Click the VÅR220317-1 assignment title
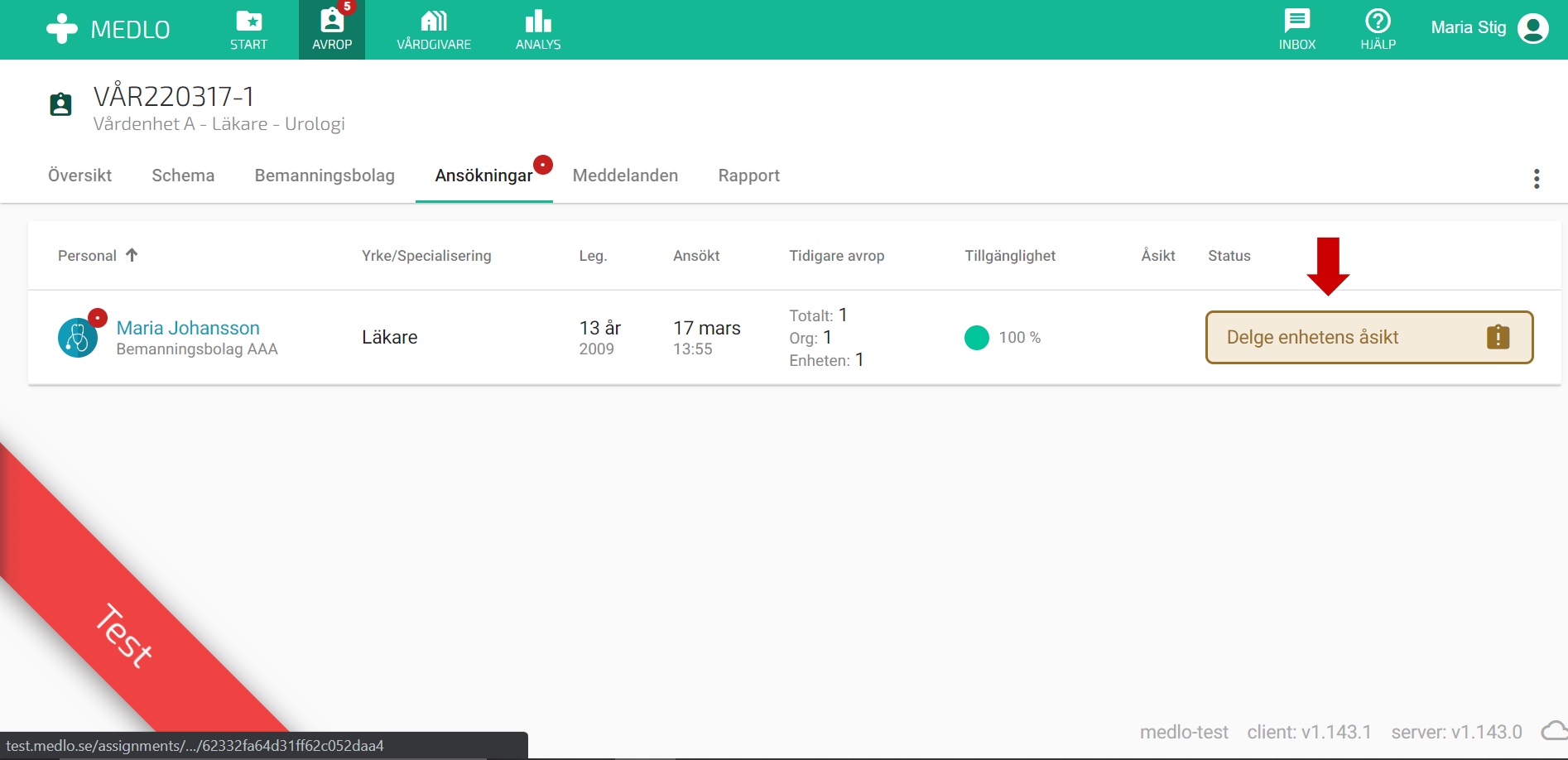 (x=174, y=97)
